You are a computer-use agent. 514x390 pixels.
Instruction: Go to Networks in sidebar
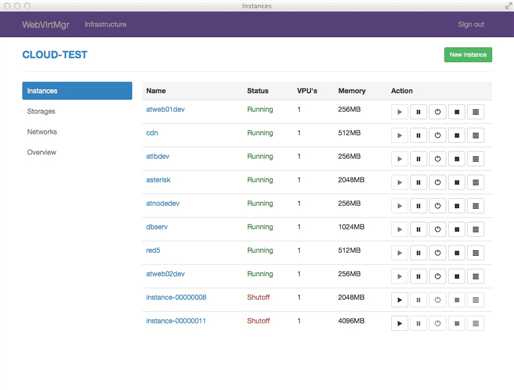42,132
